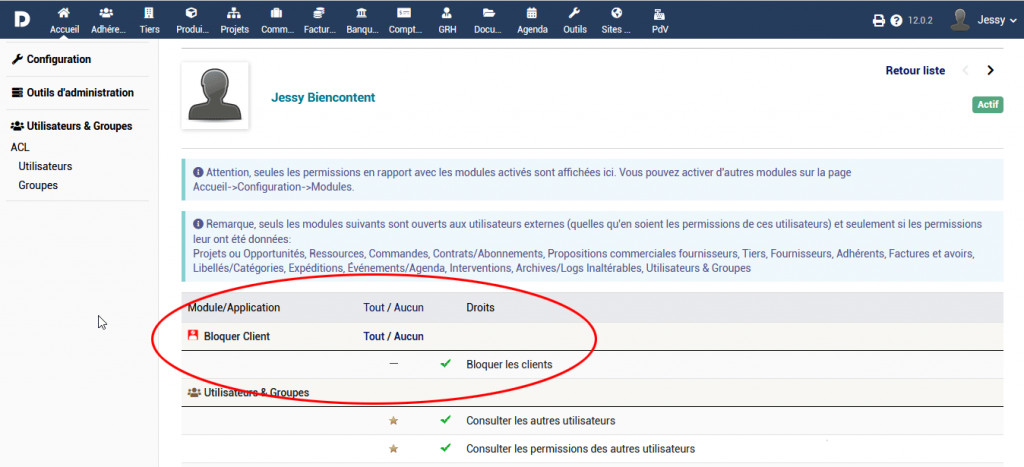Open the Jessy user dropdown
Viewport: 1024px width, 467px height.
(x=997, y=20)
